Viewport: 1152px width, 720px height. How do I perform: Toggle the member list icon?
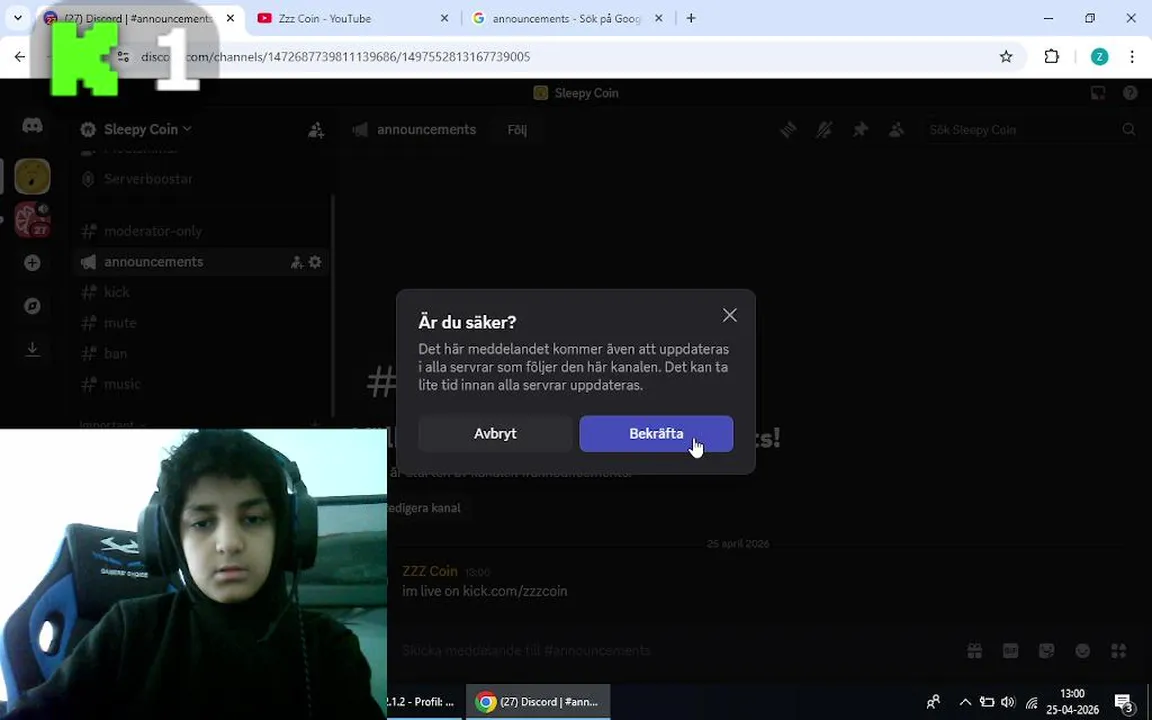click(x=896, y=130)
